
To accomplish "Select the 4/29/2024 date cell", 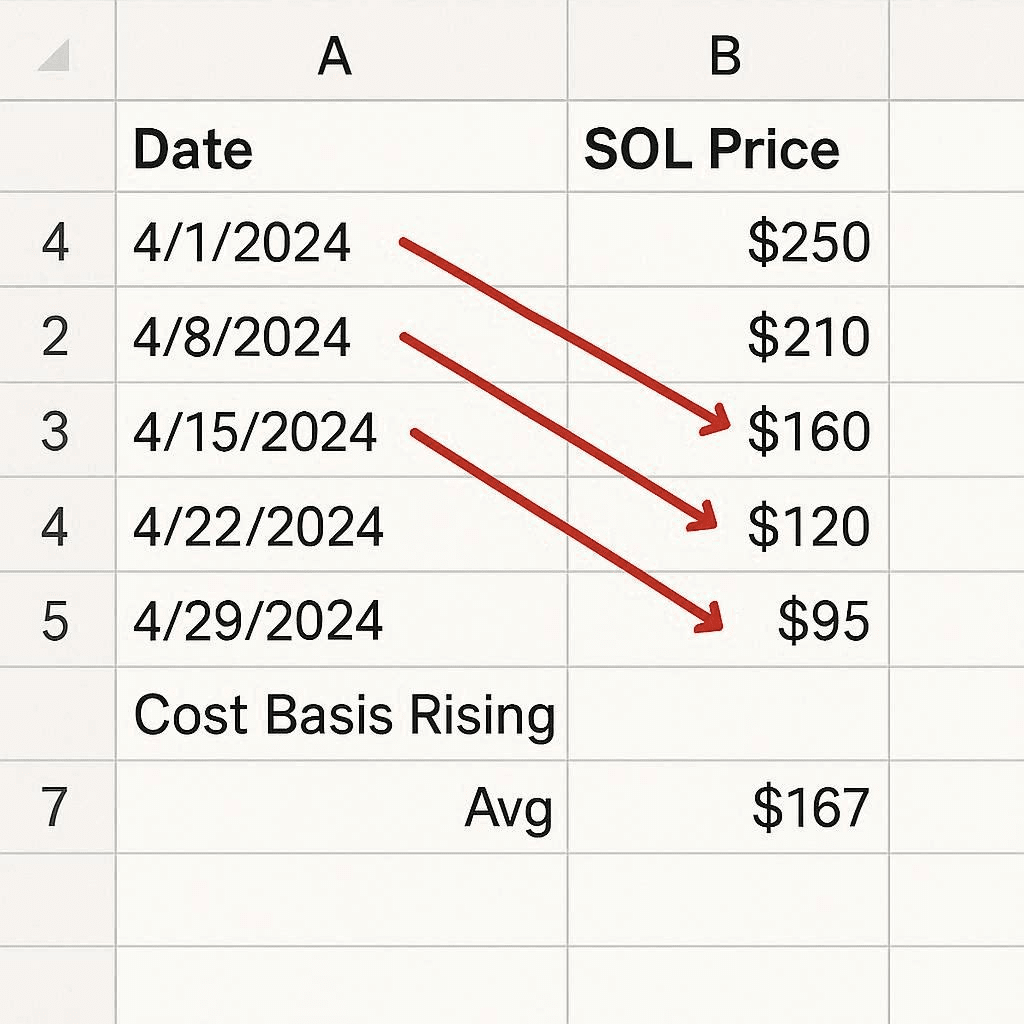I will tap(258, 621).
